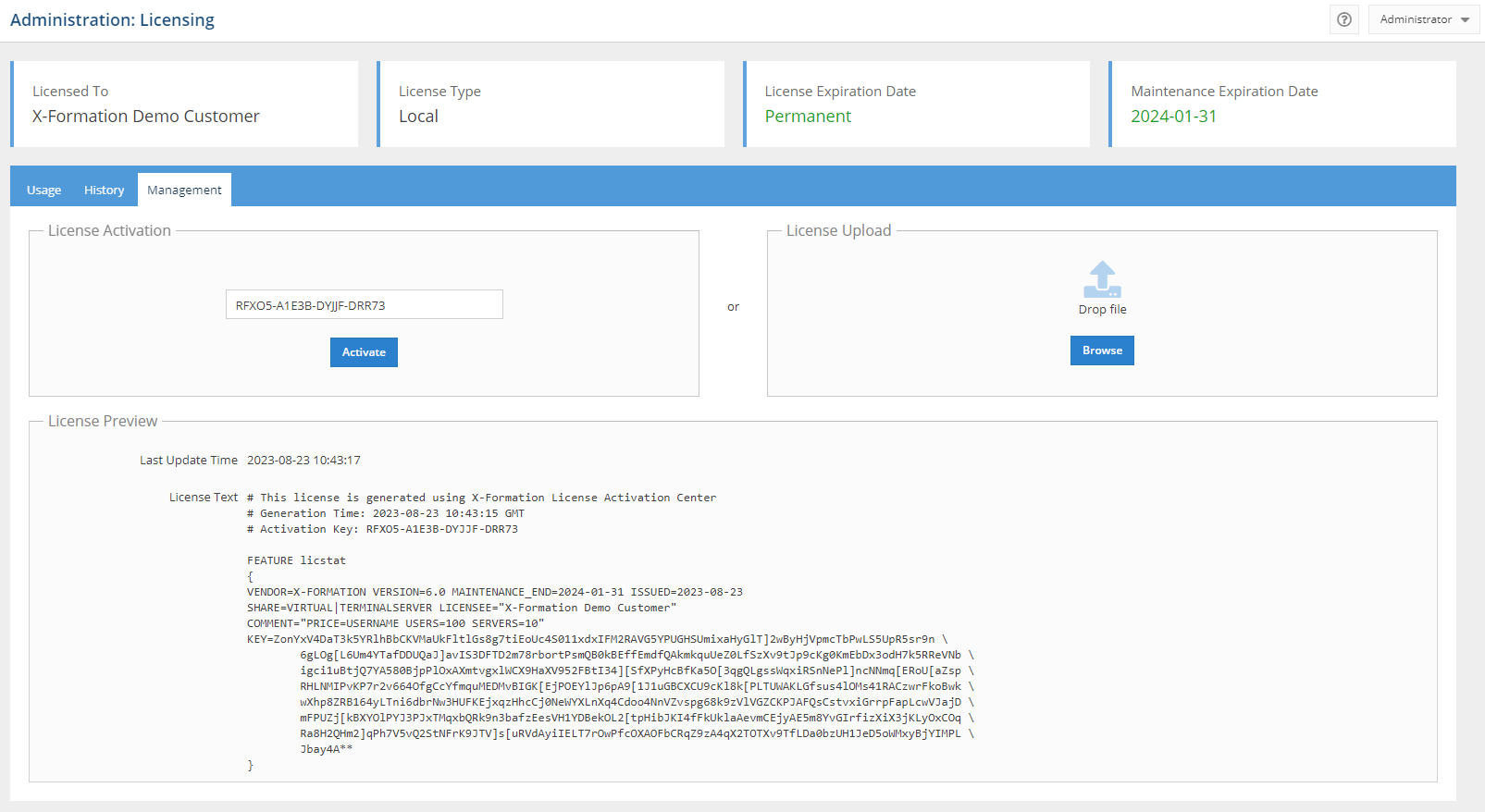Open the help question mark icon
This screenshot has width=1485, height=812.
[x=1344, y=19]
